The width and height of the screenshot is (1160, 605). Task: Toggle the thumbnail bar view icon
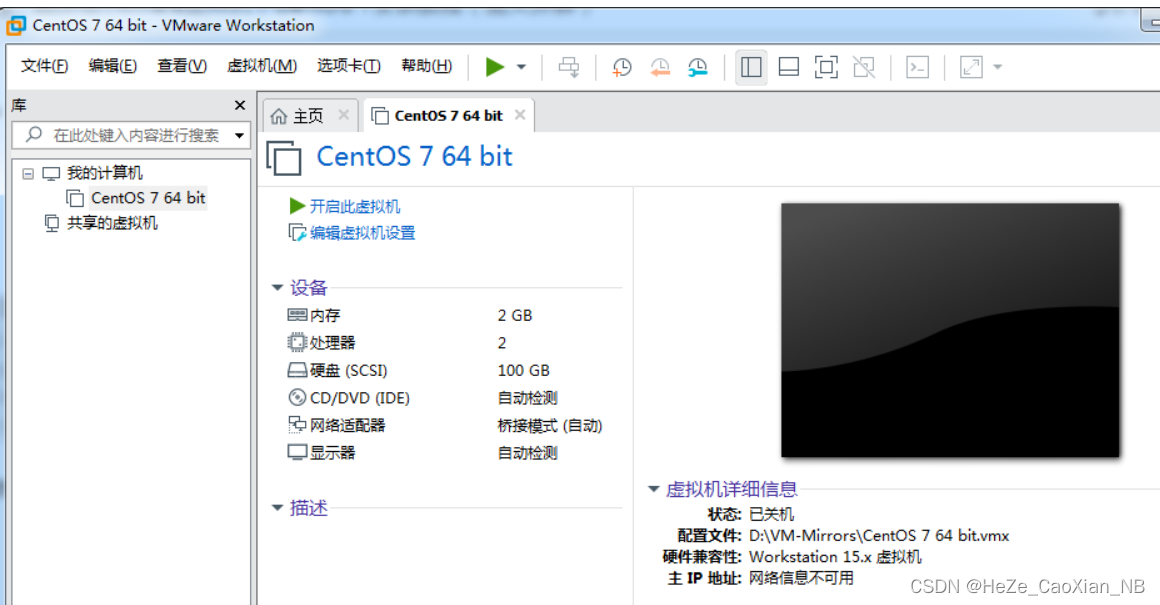789,67
